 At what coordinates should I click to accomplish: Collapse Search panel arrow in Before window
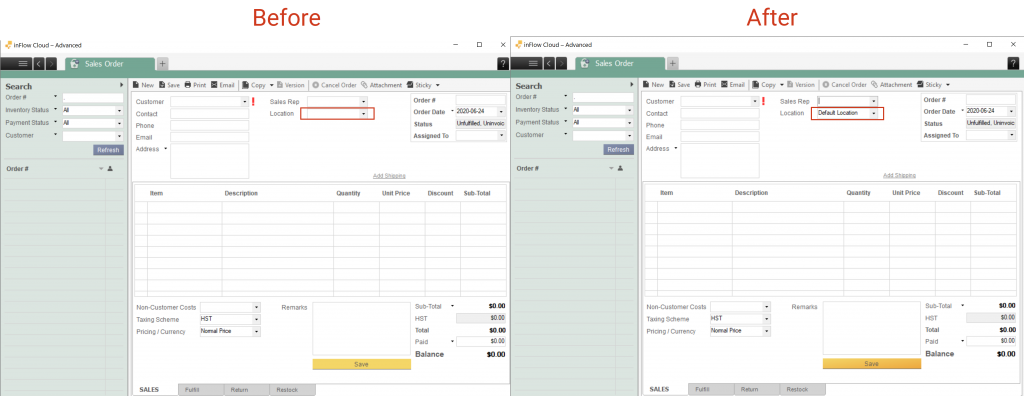(x=121, y=86)
